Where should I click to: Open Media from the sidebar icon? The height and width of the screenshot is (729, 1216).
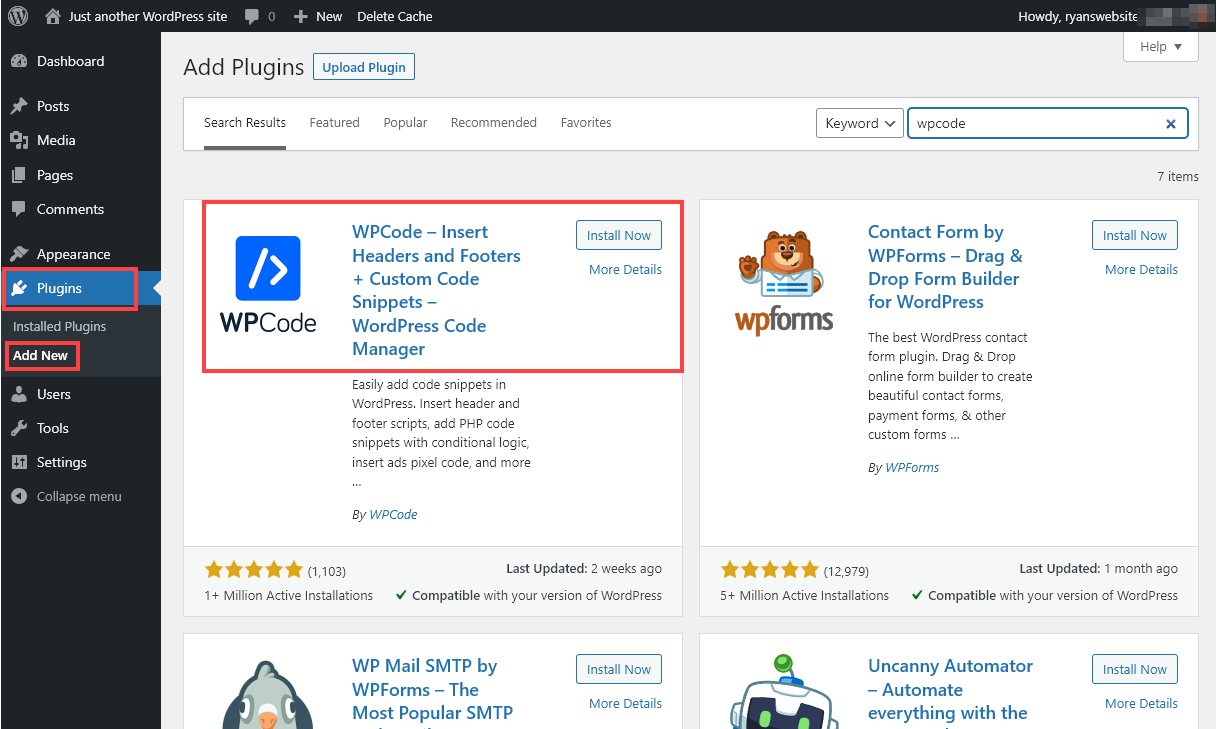click(21, 140)
